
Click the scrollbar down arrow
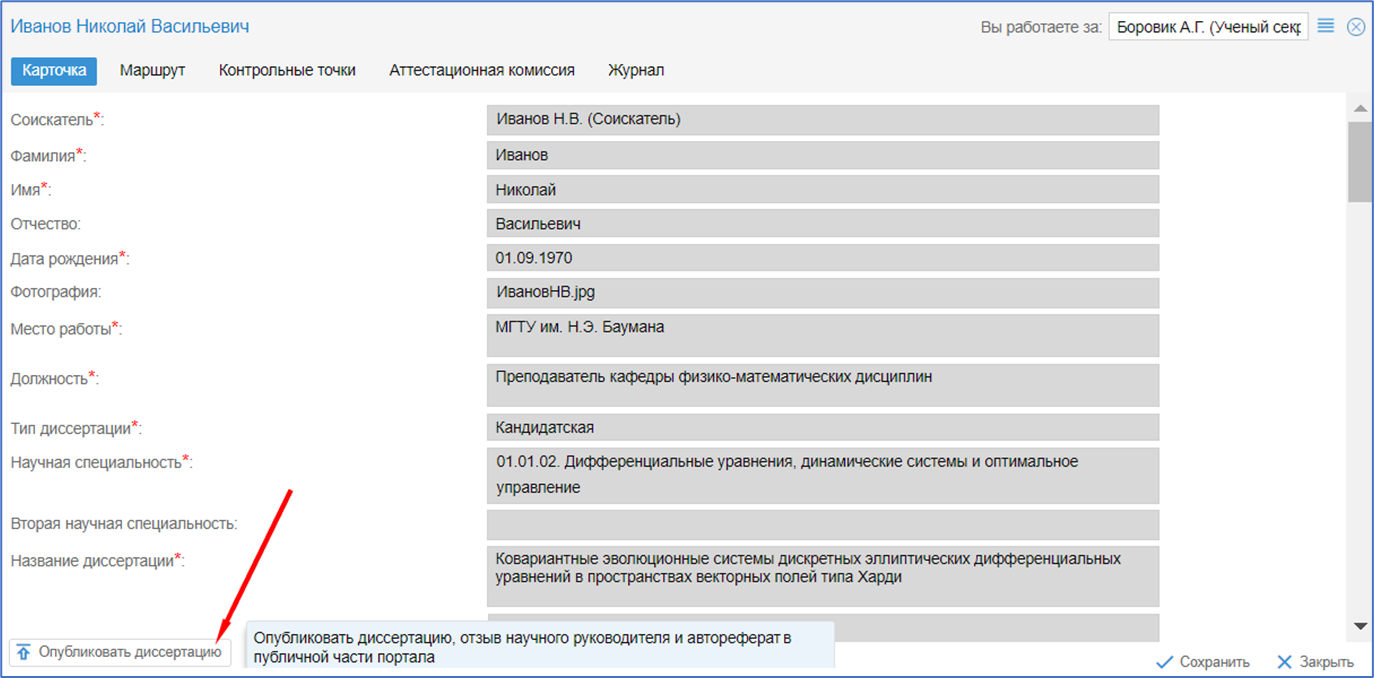[x=1359, y=625]
